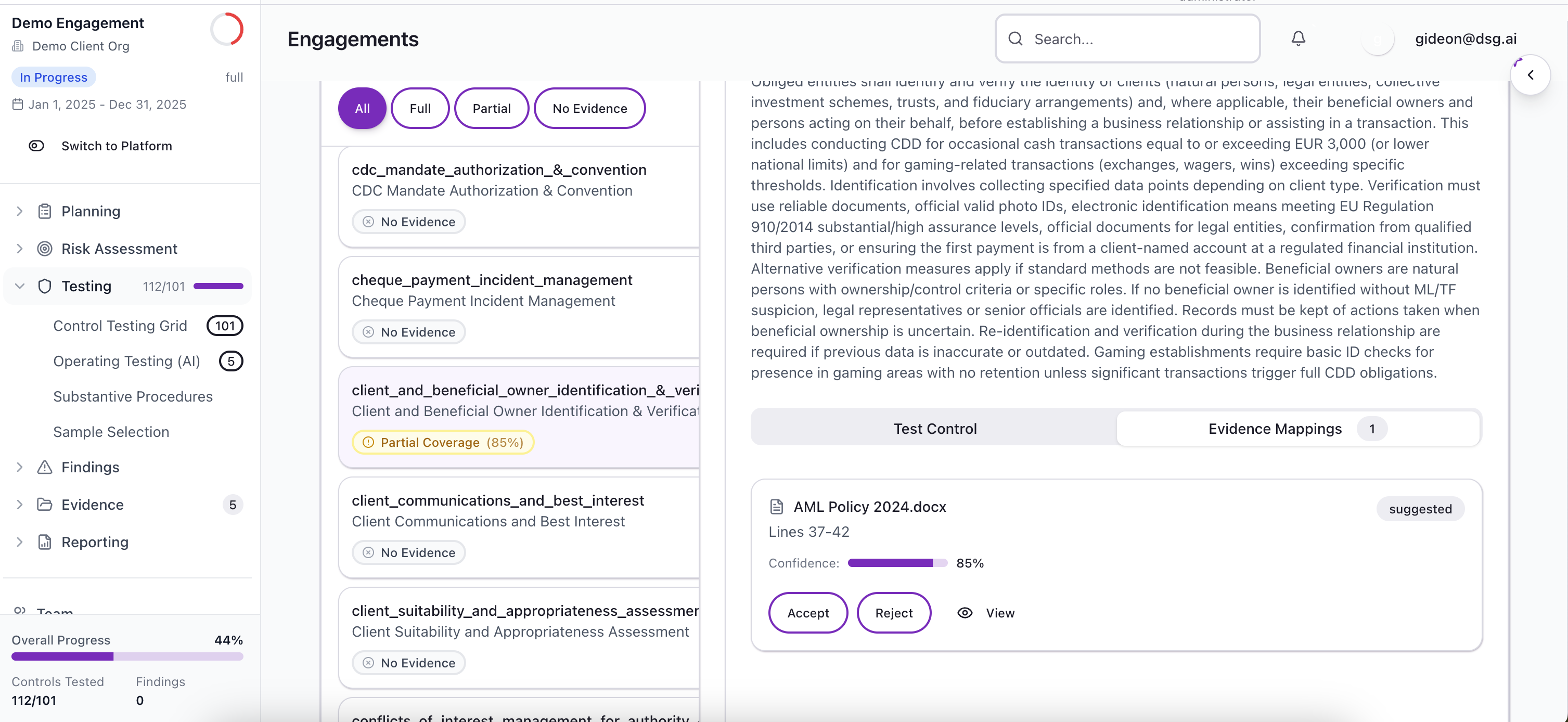Open the client_communications_and_best_interest control card
The height and width of the screenshot is (722, 1568).
(519, 527)
